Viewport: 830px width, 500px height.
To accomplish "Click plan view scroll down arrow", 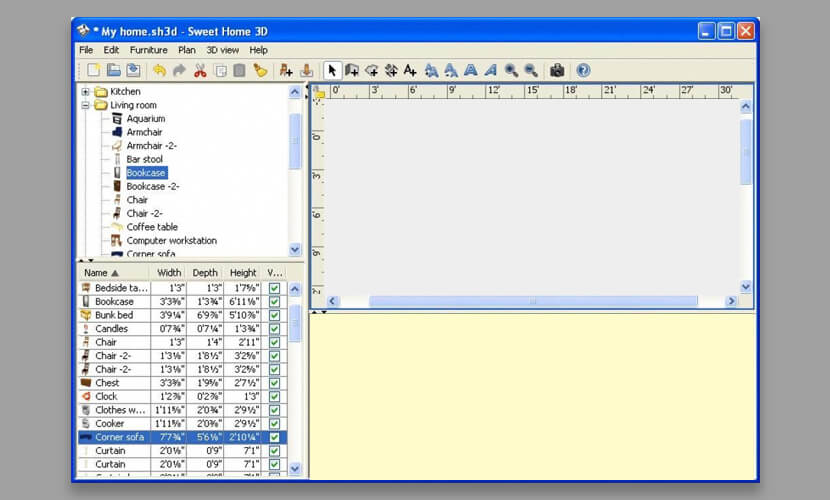I will click(746, 287).
